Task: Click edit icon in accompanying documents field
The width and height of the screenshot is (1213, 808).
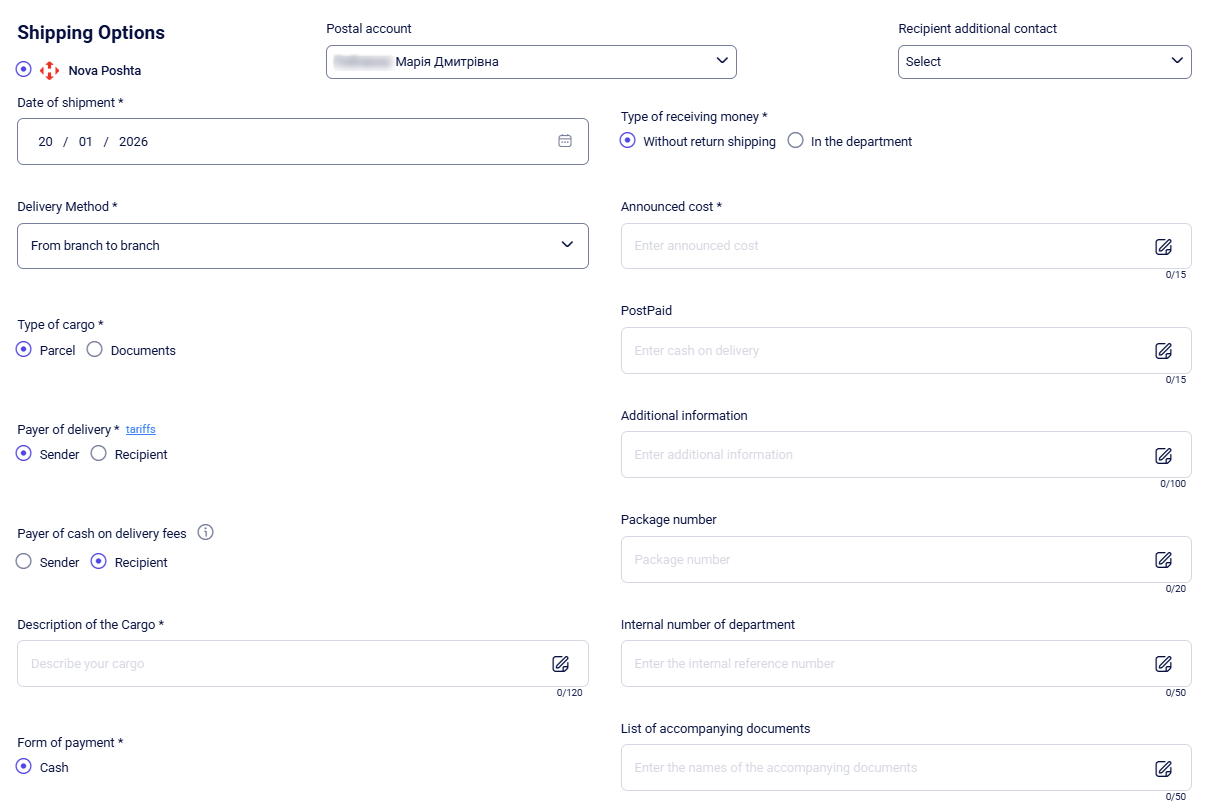Action: click(x=1163, y=768)
